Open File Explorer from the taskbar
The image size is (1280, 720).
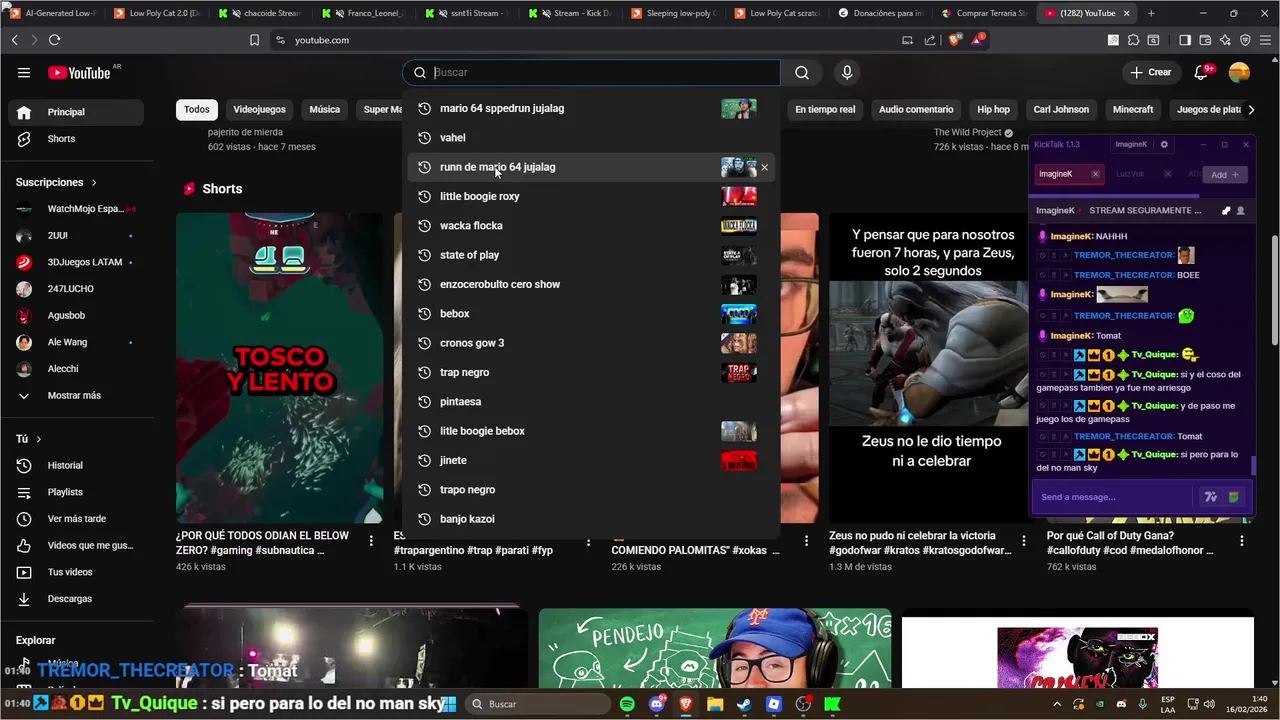(715, 704)
